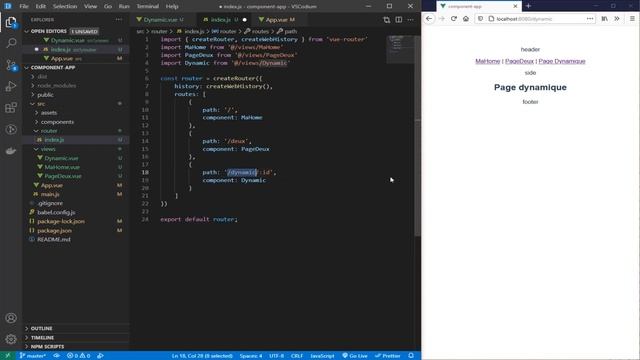Open the Docker view in activity bar

click(11, 151)
